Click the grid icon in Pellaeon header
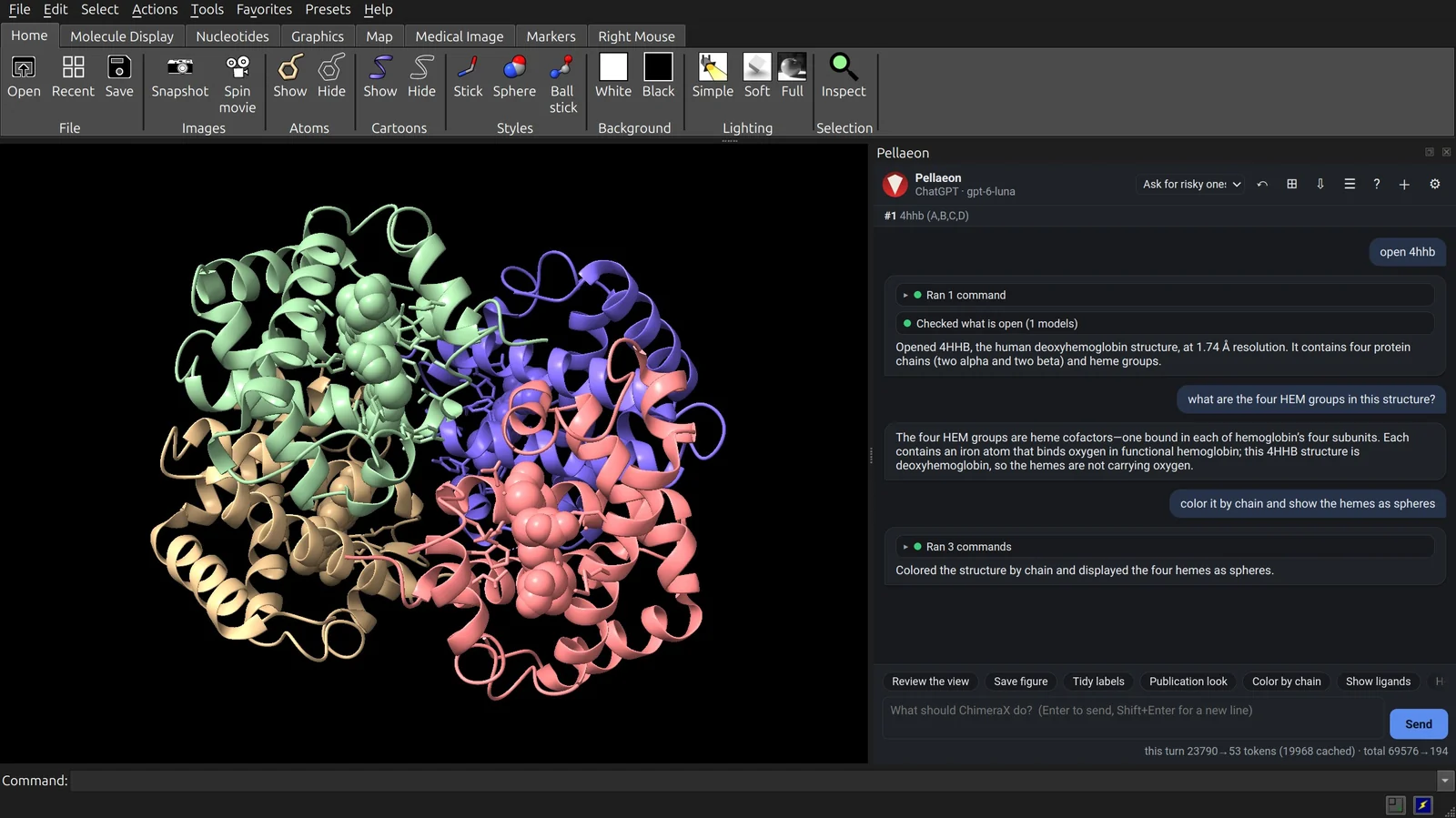This screenshot has width=1456, height=818. 1291,184
